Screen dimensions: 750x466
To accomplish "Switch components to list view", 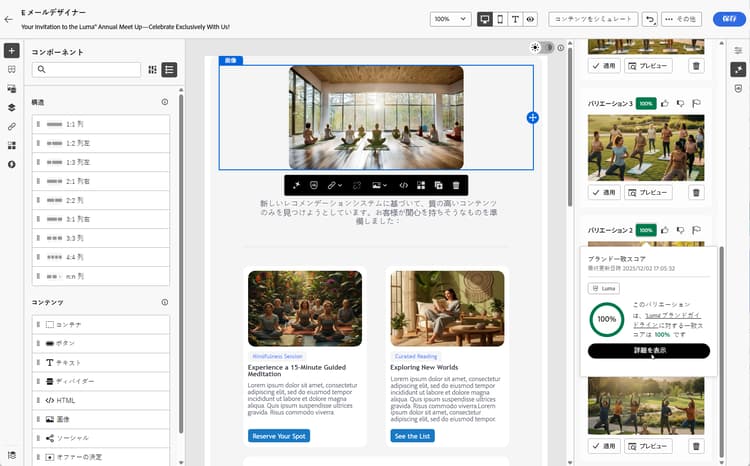I will coord(169,70).
